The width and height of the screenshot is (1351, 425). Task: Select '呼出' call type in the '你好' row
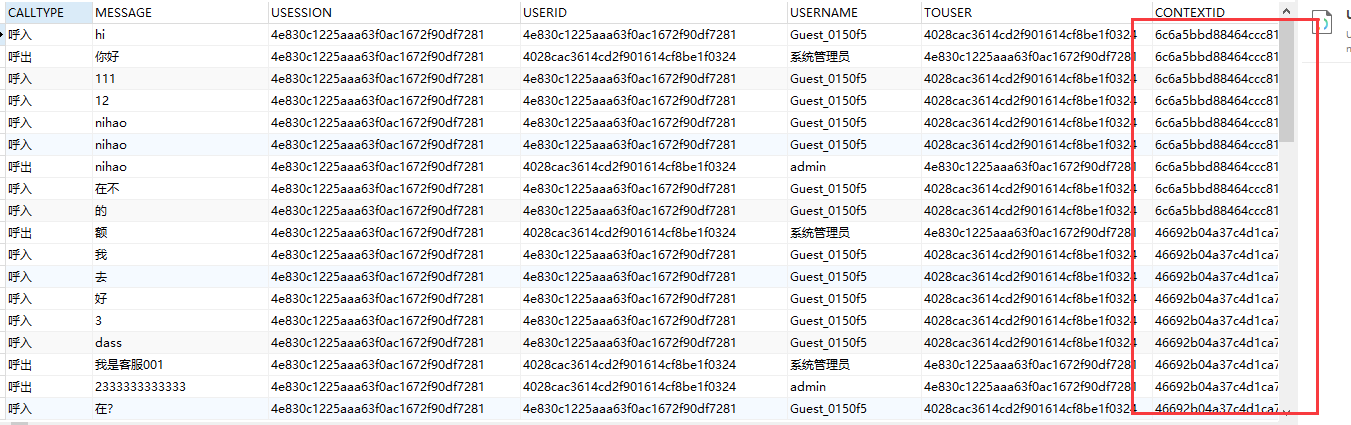coord(20,56)
